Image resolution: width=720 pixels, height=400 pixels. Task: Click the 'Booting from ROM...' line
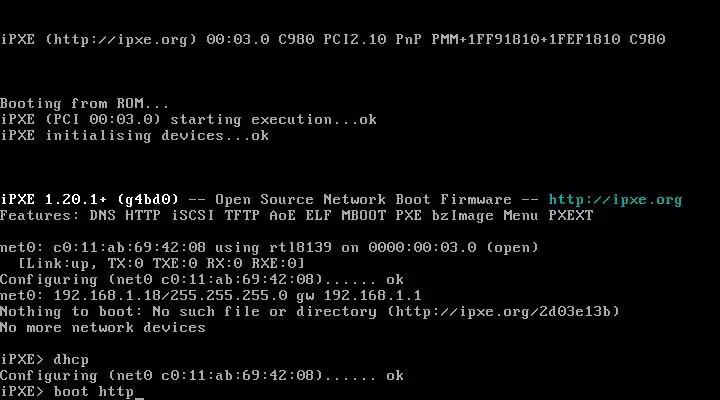pyautogui.click(x=85, y=104)
